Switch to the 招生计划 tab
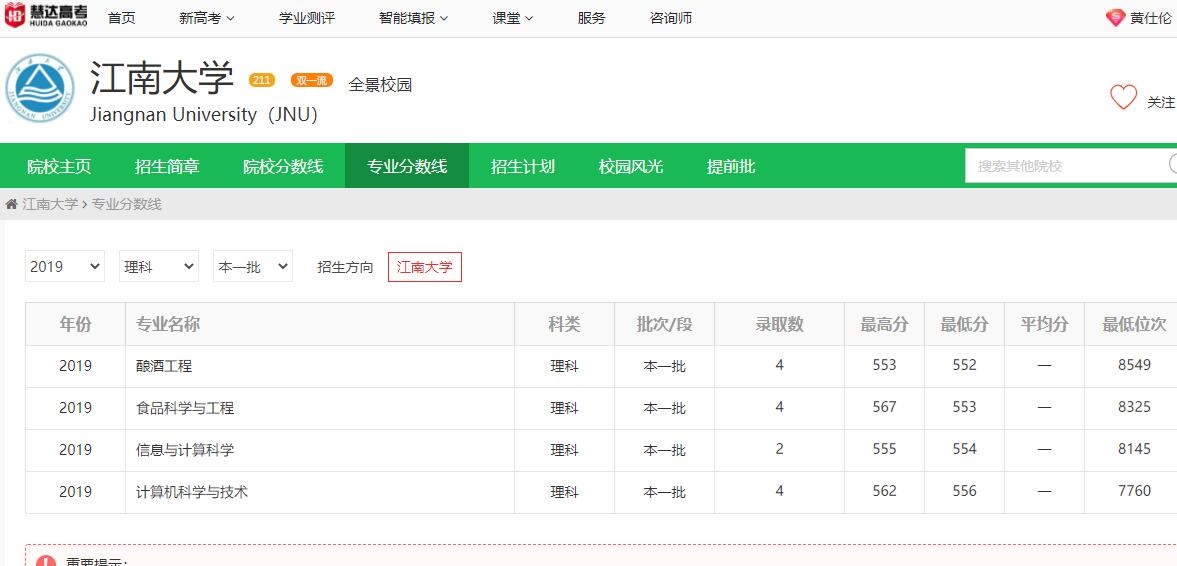Screen dimensions: 1177x566 tap(522, 166)
